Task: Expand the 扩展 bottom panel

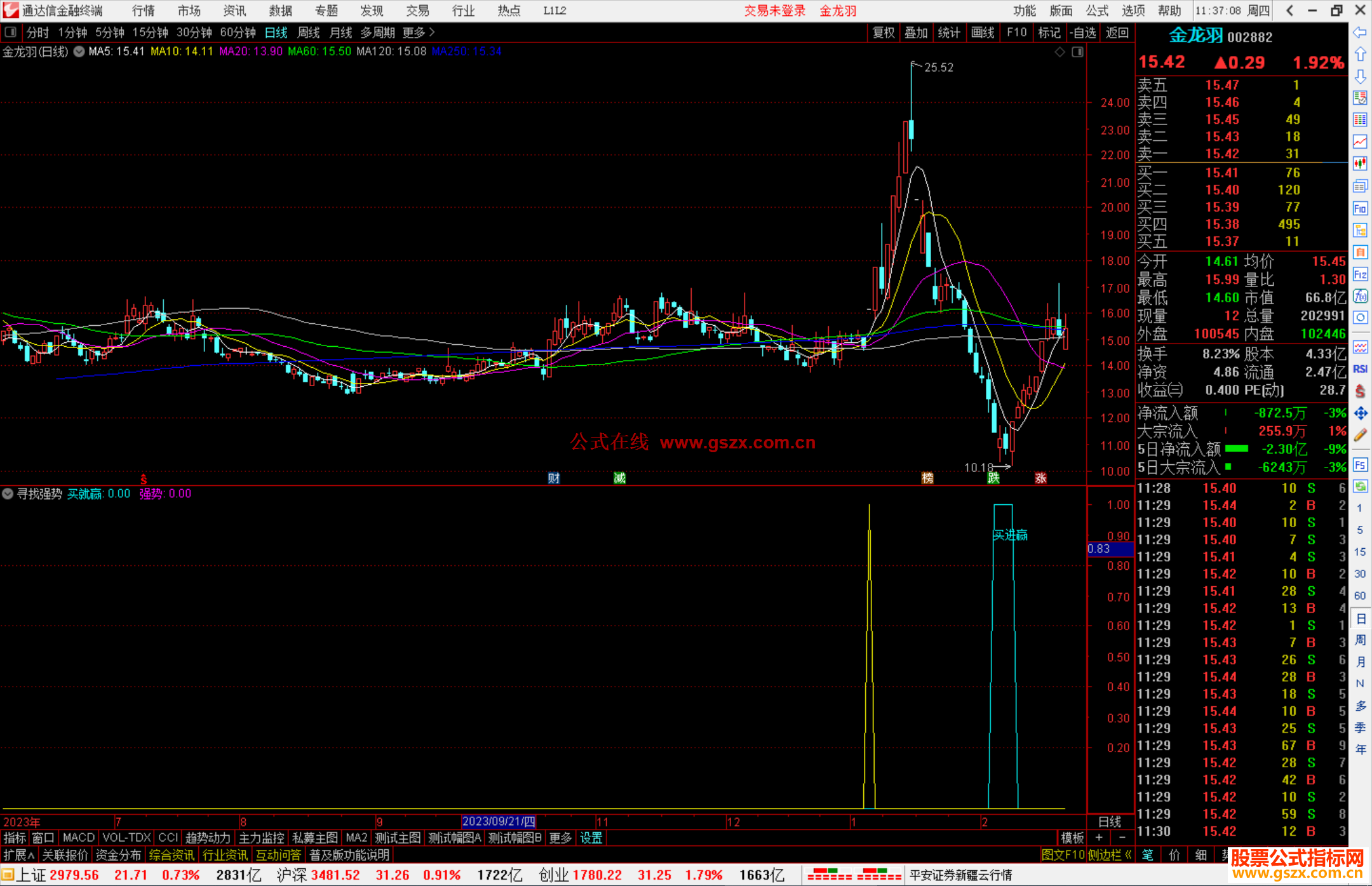Action: 19,855
